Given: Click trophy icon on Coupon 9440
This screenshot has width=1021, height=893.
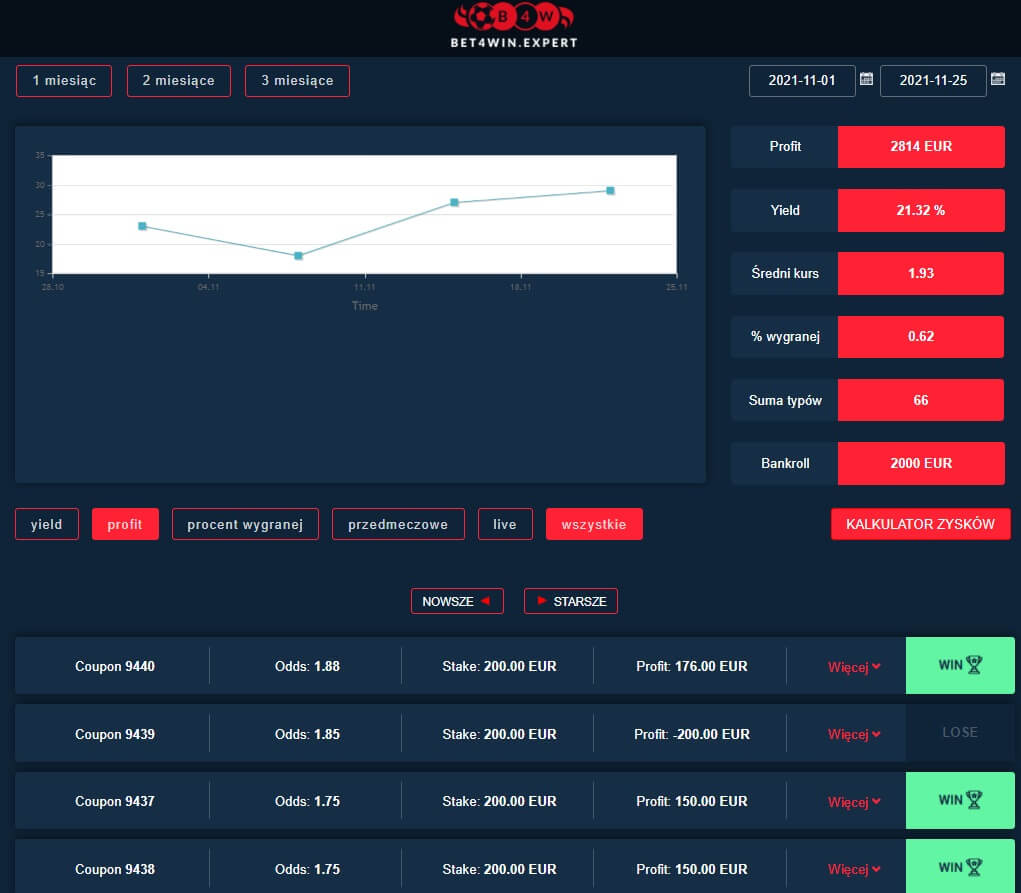Looking at the screenshot, I should click(975, 664).
